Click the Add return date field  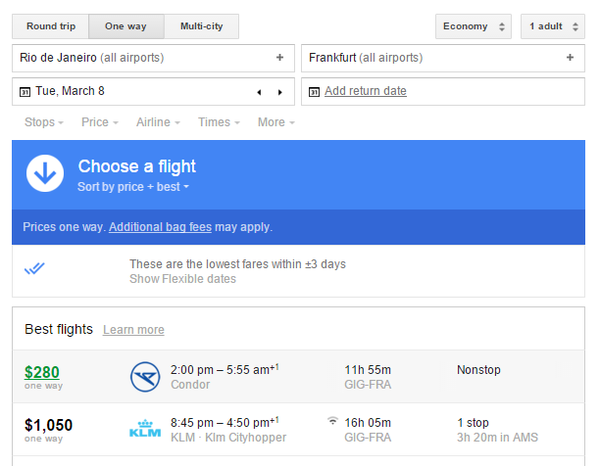coord(365,91)
